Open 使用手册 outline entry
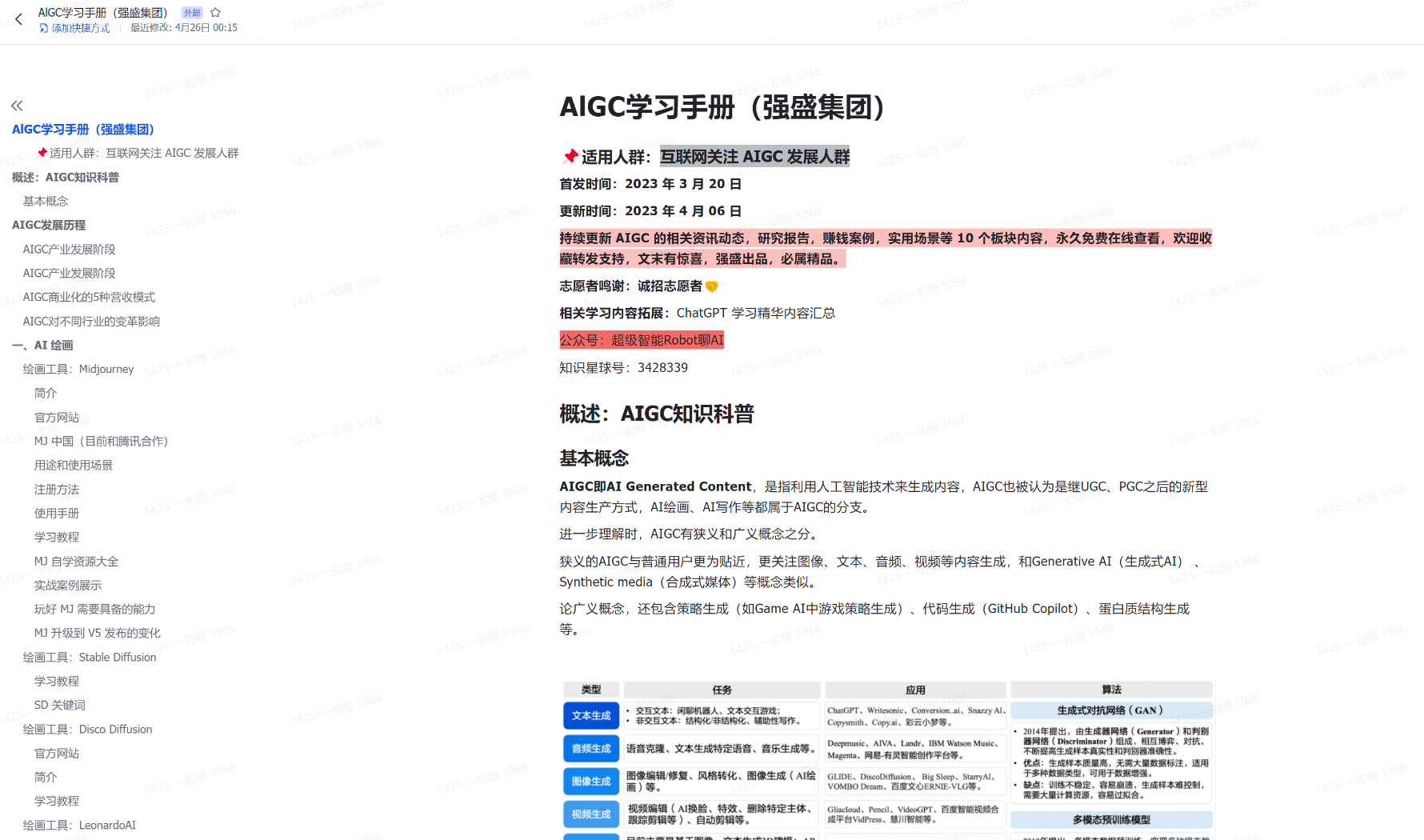The height and width of the screenshot is (840, 1424). tap(57, 514)
